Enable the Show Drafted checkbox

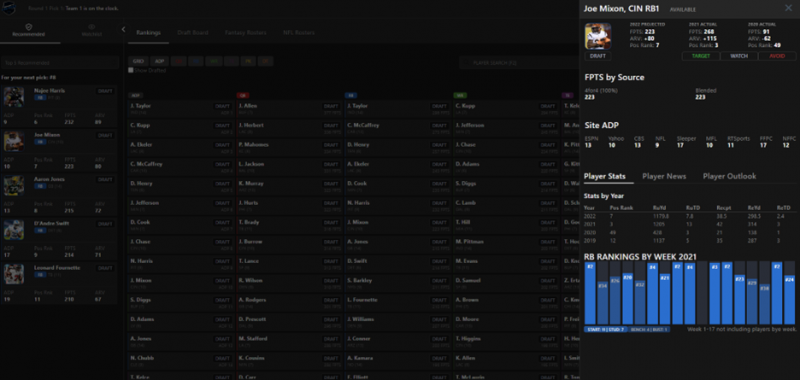click(131, 70)
